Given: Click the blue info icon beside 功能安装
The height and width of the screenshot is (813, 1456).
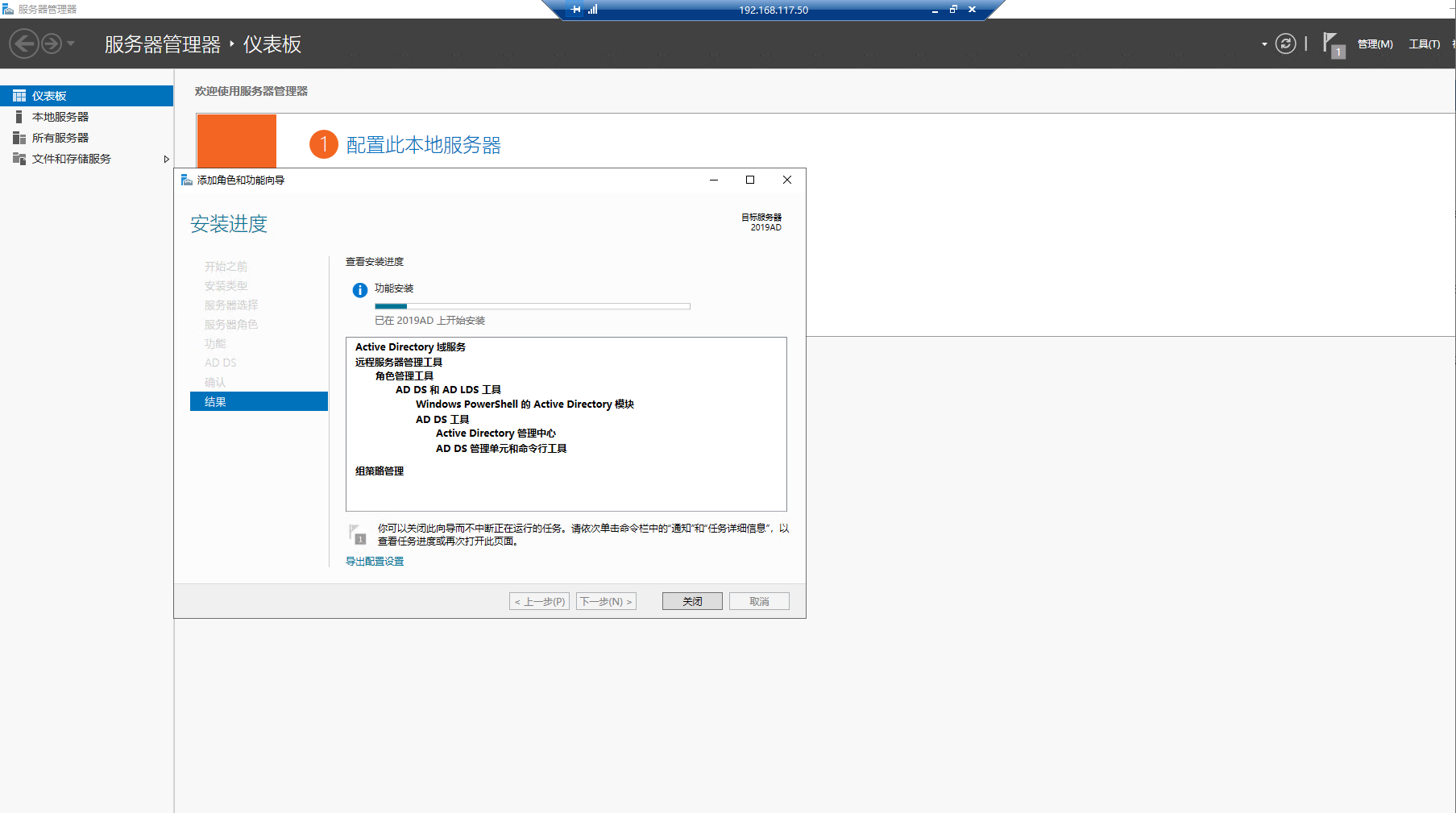Looking at the screenshot, I should pyautogui.click(x=360, y=290).
